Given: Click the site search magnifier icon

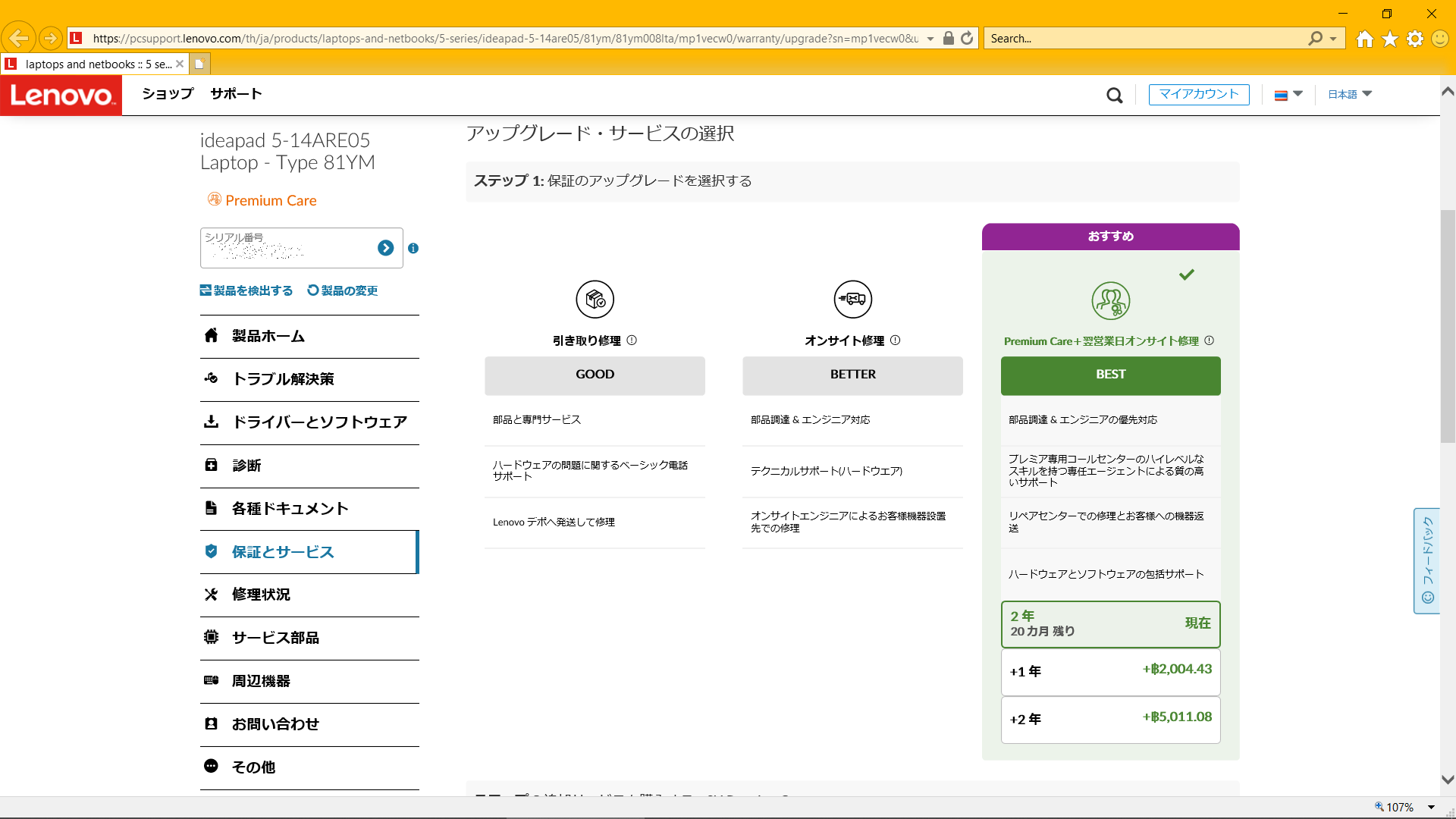Looking at the screenshot, I should (x=1114, y=95).
